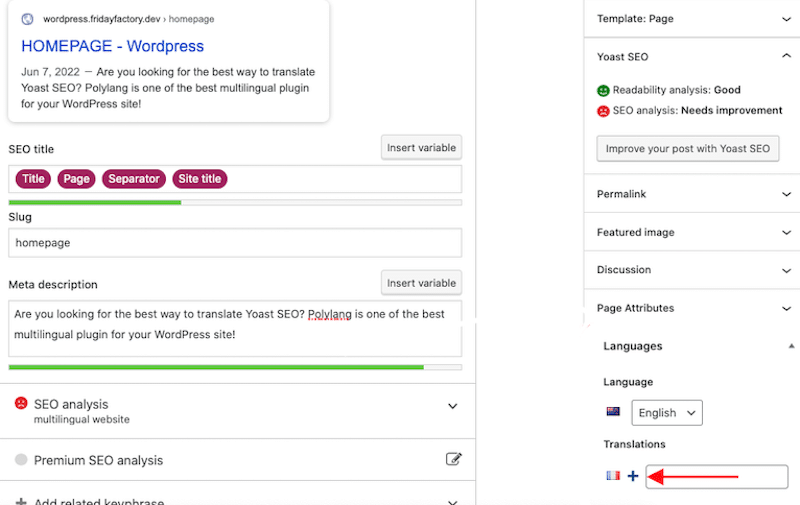Screen dimensions: 800x505
Task: Click the SEO analysis: Needs improvement text
Action: click(697, 111)
